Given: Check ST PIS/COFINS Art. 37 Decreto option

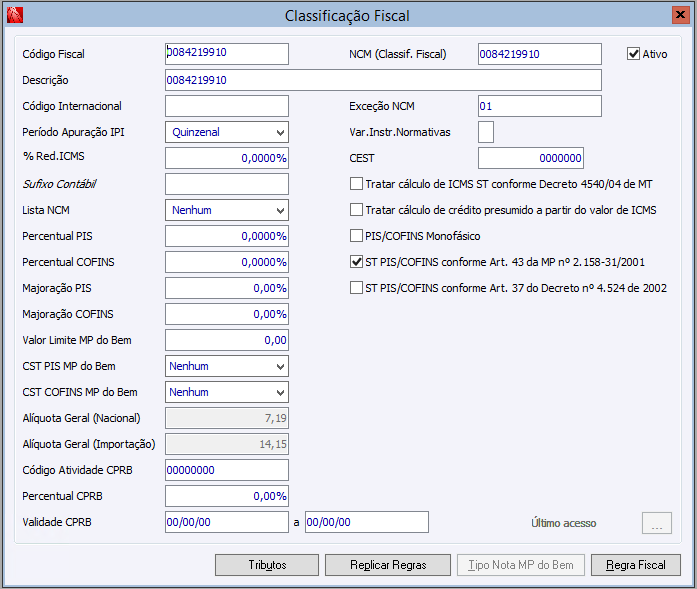Looking at the screenshot, I should (x=356, y=288).
